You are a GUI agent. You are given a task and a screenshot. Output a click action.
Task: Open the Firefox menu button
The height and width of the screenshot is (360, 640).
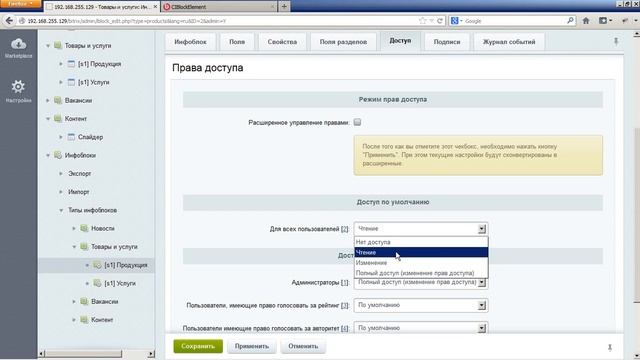(20, 4)
